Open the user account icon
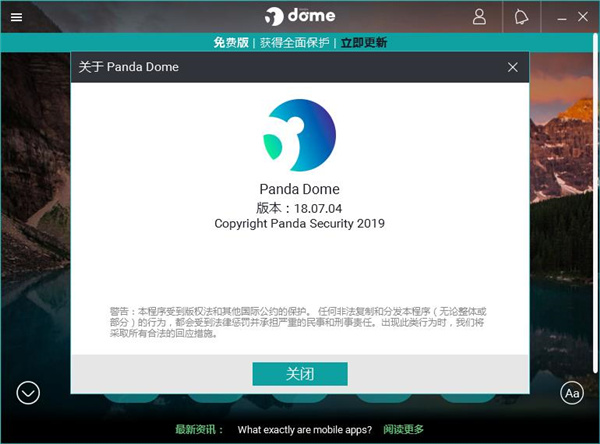Viewport: 600px width, 444px height. point(479,17)
